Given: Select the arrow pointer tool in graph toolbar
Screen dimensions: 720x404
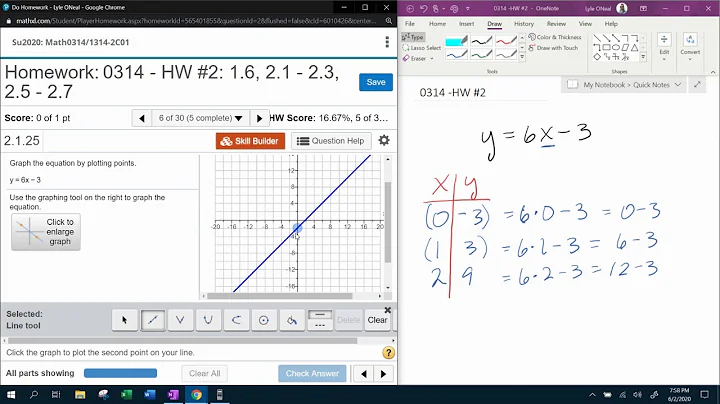Looking at the screenshot, I should click(124, 320).
